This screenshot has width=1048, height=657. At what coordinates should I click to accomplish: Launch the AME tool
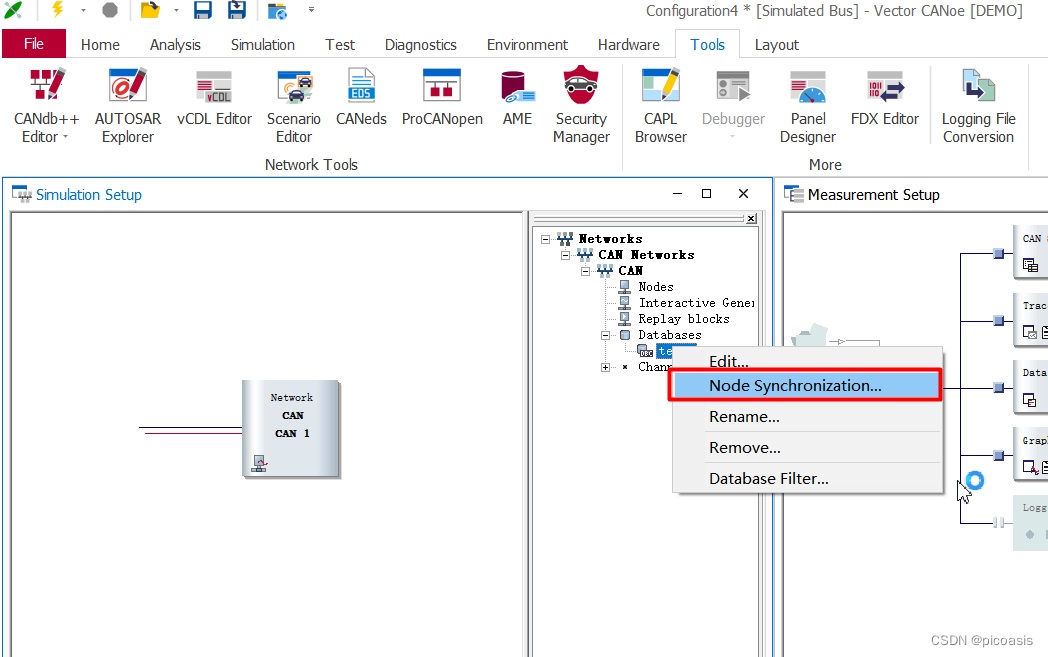click(517, 98)
